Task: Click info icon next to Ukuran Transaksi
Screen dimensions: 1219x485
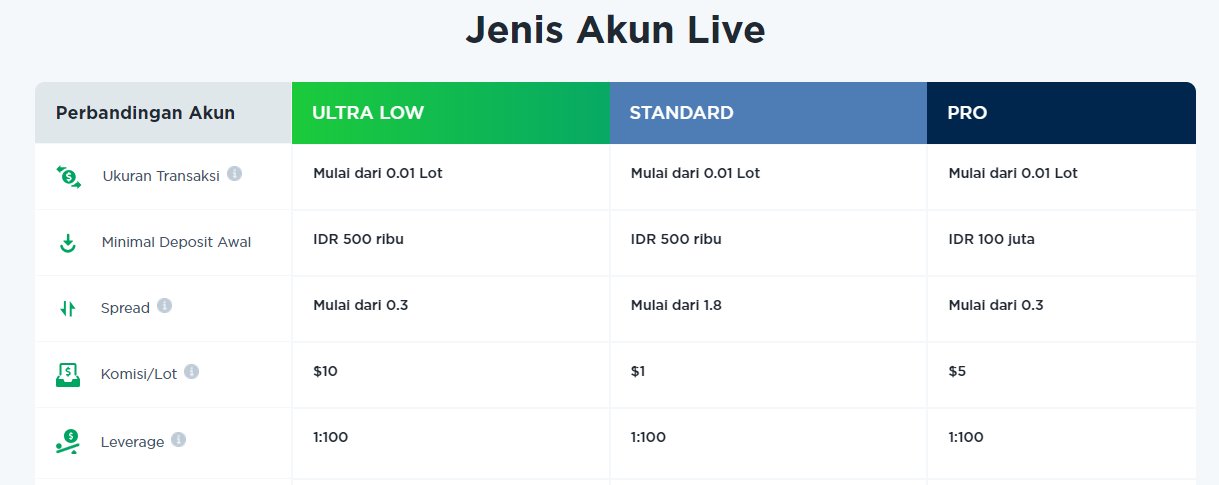Action: pyautogui.click(x=235, y=173)
